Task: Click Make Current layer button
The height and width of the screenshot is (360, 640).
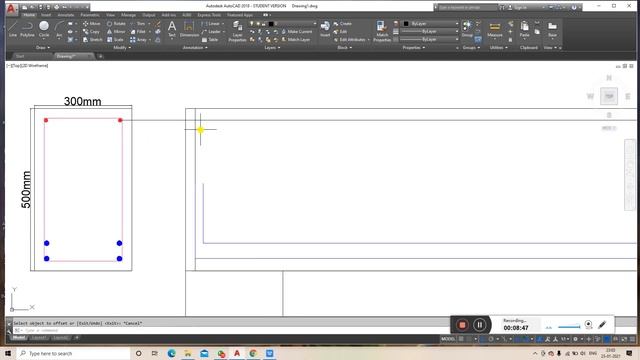Action: [296, 31]
